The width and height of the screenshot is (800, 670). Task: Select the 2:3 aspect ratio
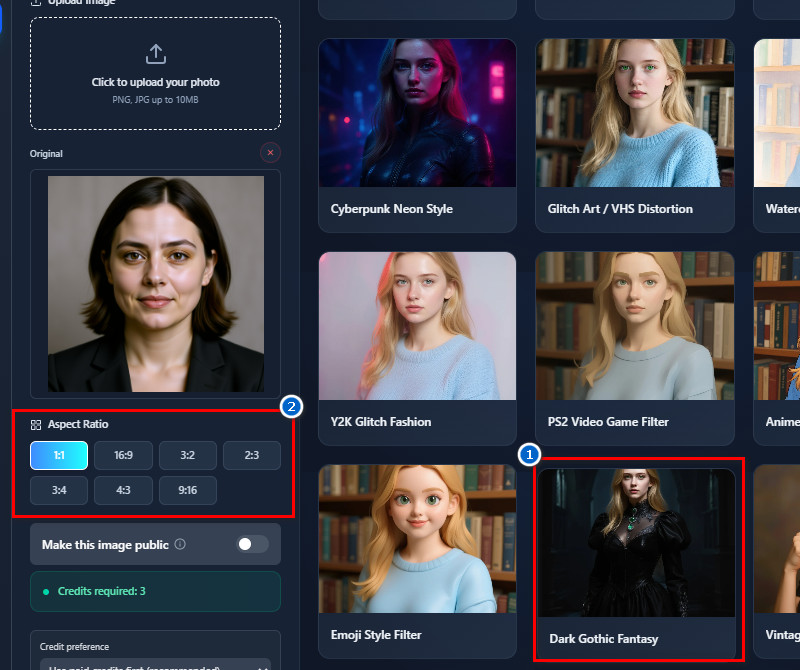click(x=252, y=455)
